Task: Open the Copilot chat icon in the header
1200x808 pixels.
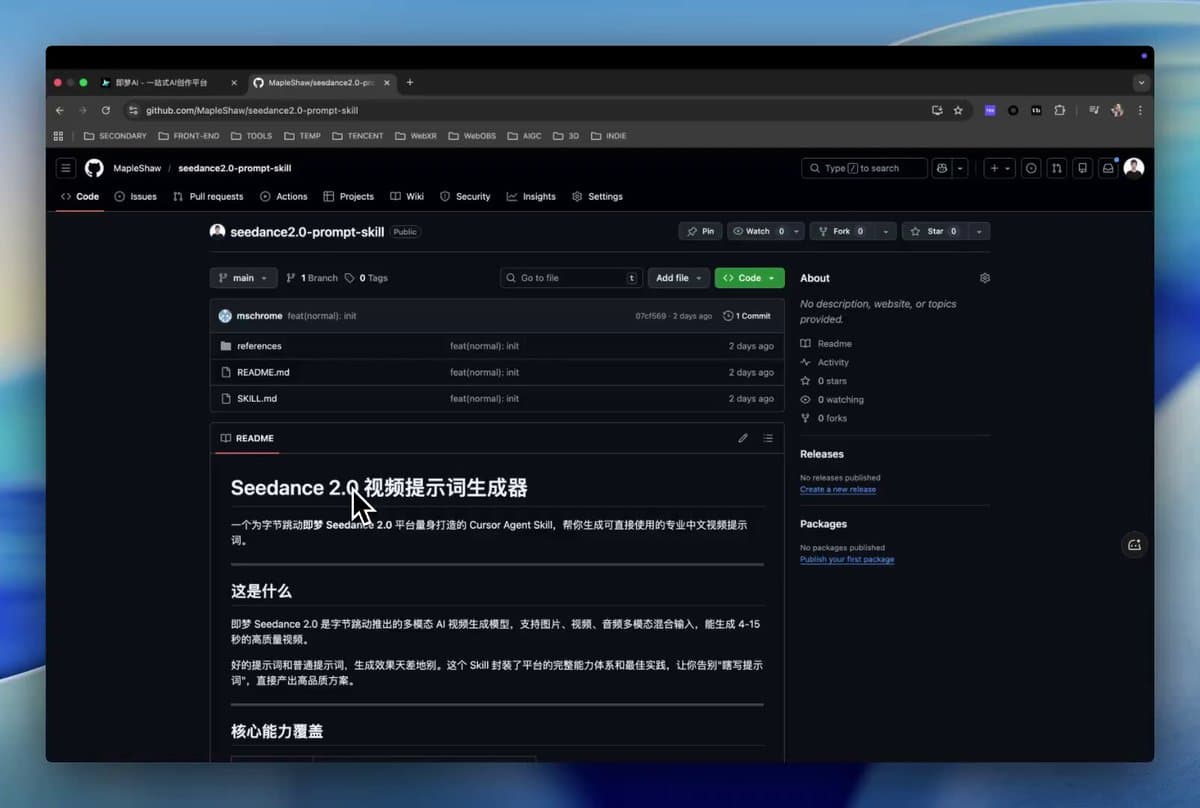Action: click(x=941, y=168)
